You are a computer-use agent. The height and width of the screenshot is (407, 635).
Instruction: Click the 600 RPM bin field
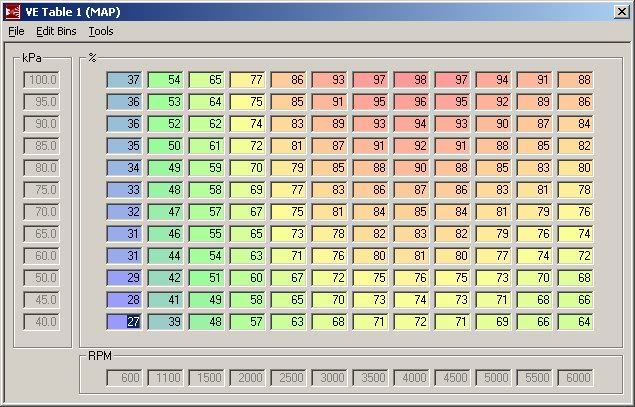pyautogui.click(x=127, y=377)
